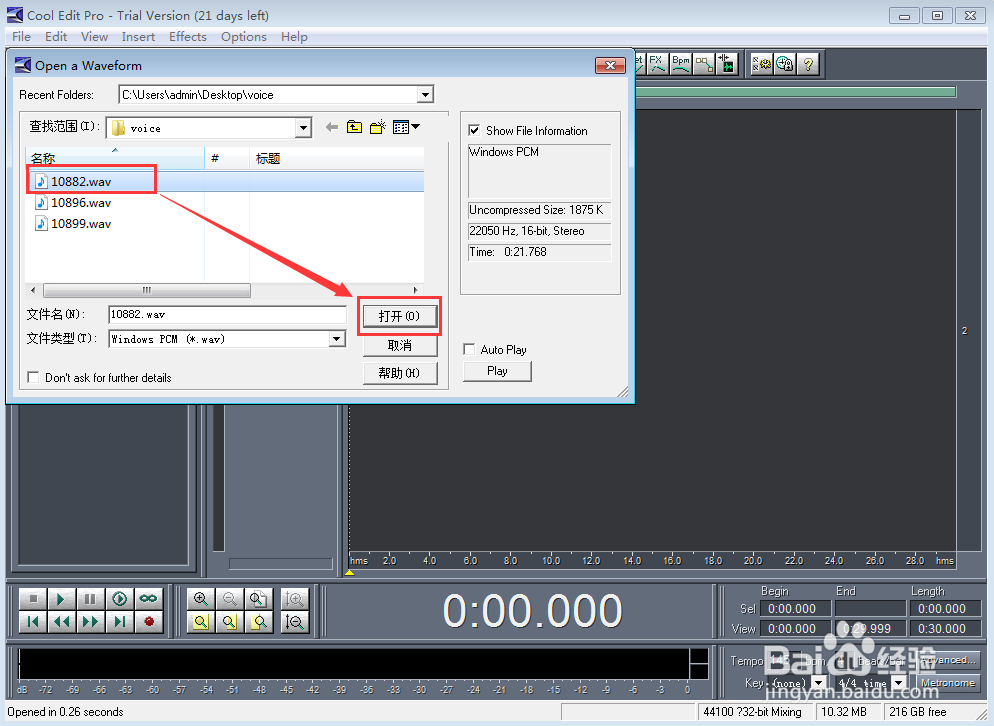Check Don't ask for further details
This screenshot has height=726, width=994.
(x=33, y=377)
